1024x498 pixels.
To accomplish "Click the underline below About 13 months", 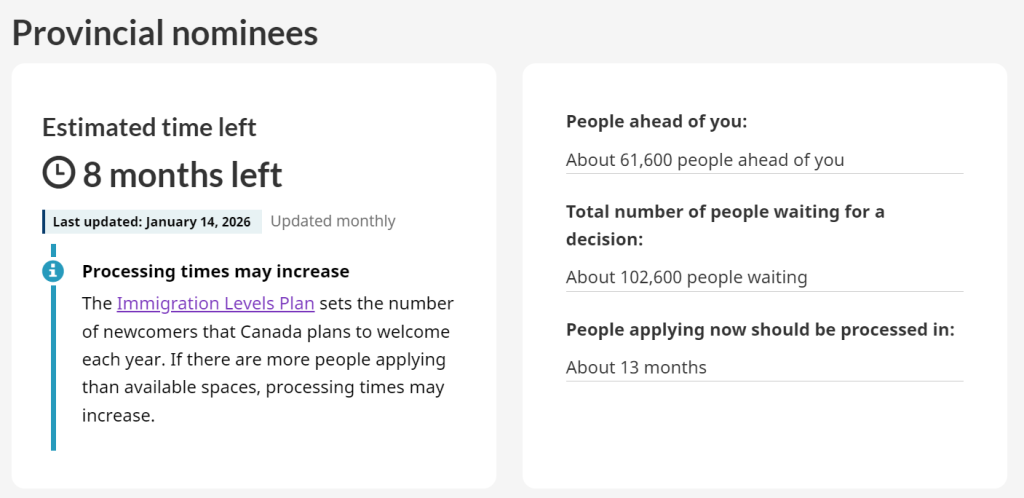I will pyautogui.click(x=764, y=381).
